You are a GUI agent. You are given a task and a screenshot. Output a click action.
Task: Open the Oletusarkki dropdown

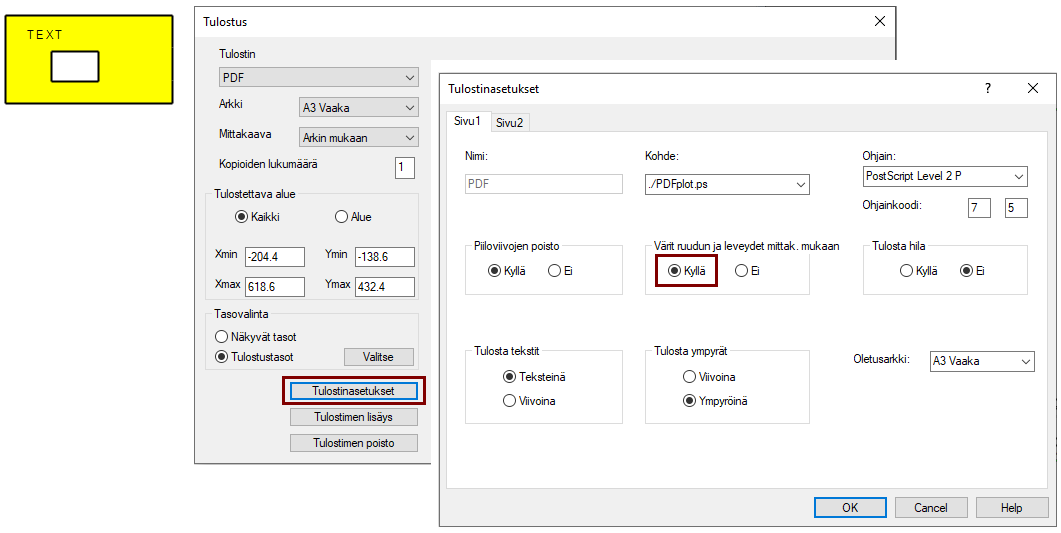[x=980, y=361]
